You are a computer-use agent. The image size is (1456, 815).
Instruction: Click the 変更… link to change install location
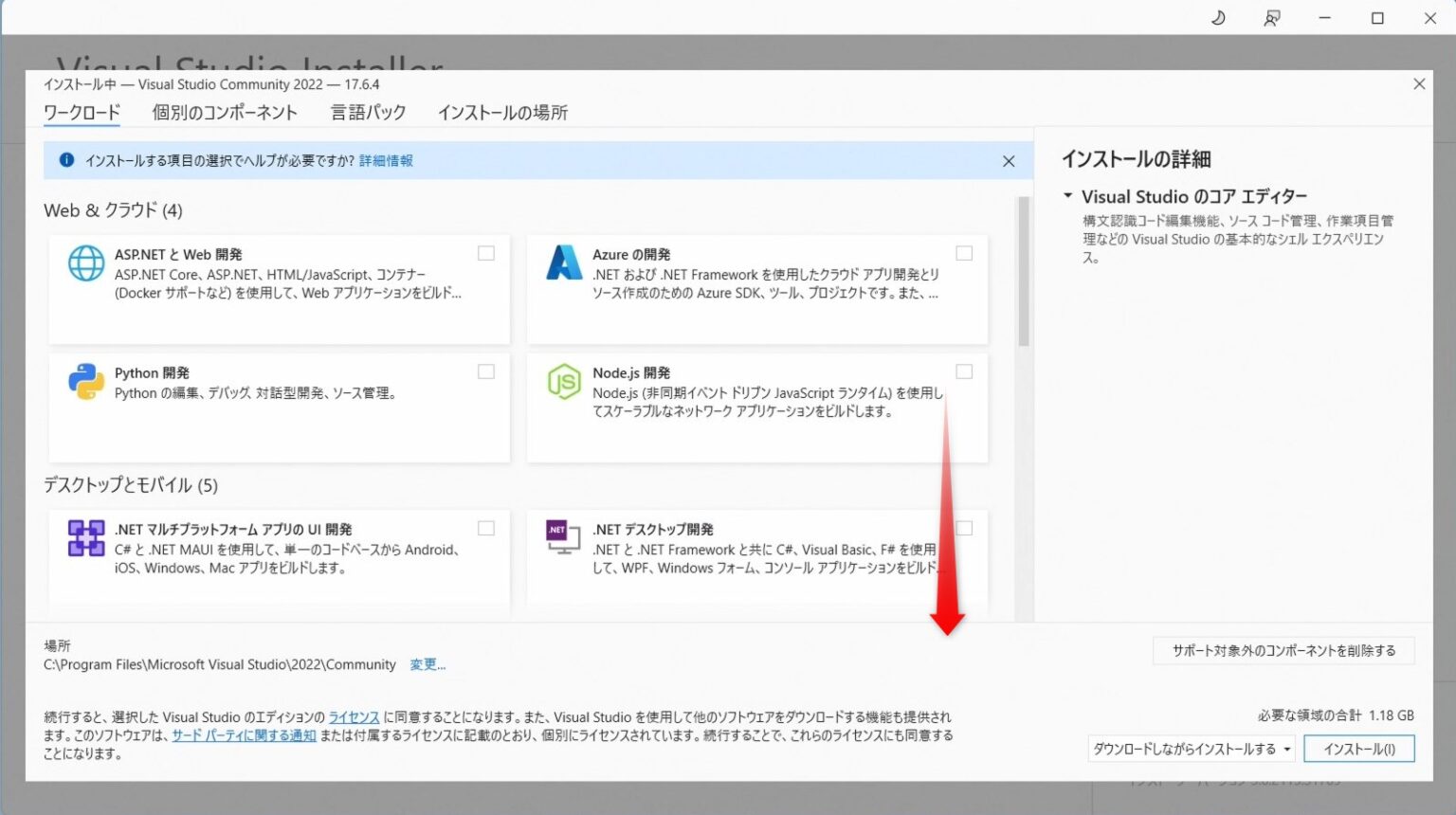428,664
